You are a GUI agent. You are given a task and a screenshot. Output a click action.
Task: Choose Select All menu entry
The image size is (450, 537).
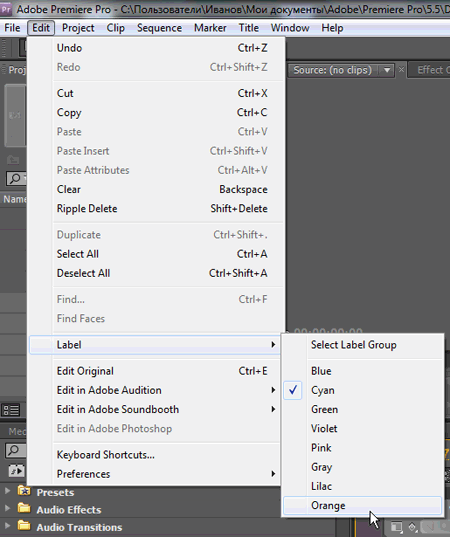(x=157, y=254)
